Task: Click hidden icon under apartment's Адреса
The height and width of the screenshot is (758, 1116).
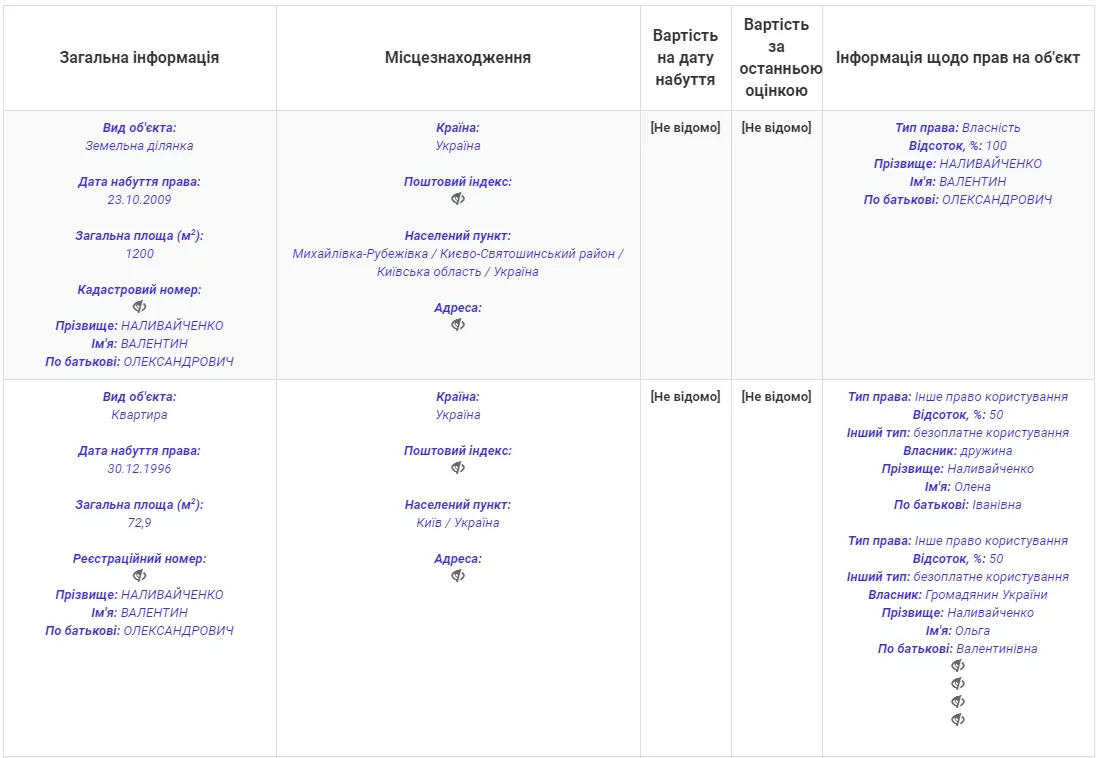Action: pyautogui.click(x=458, y=576)
